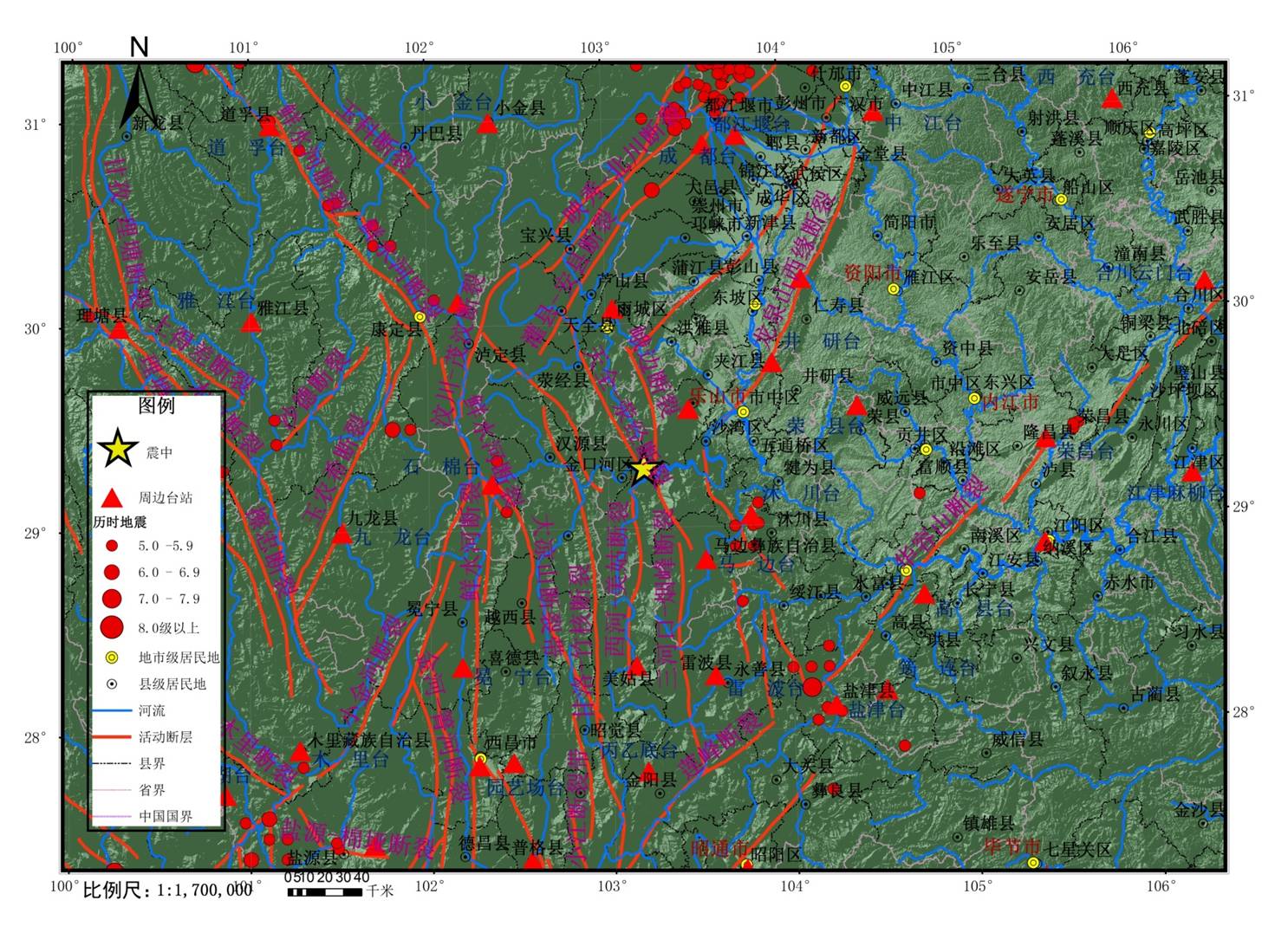Click the red 资阳市 city label
This screenshot has width=1288, height=933.
(x=872, y=274)
